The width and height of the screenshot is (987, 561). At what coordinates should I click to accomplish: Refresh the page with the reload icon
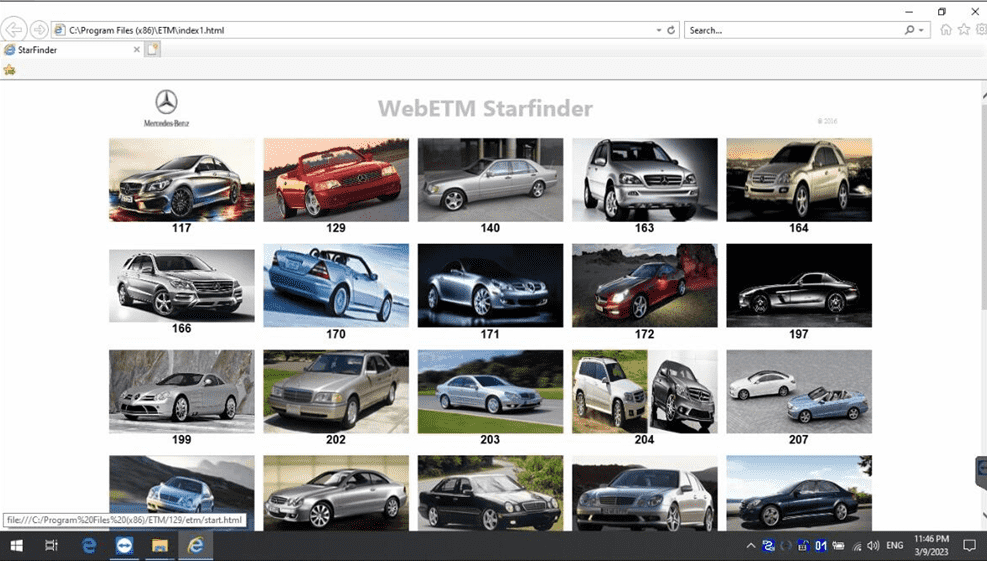(671, 30)
